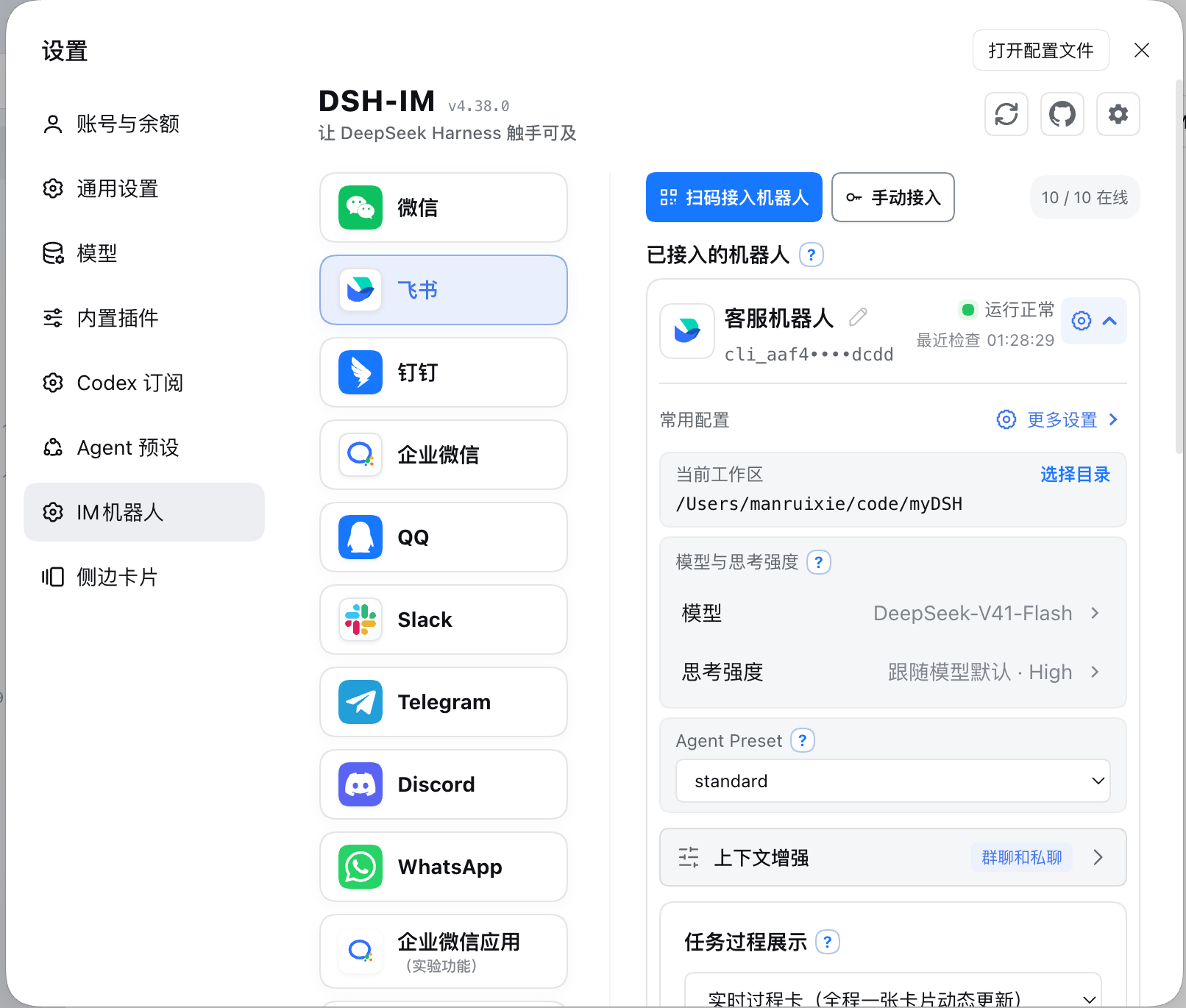Select the 企业微信应用 experimental platform
The image size is (1186, 1008).
point(444,951)
